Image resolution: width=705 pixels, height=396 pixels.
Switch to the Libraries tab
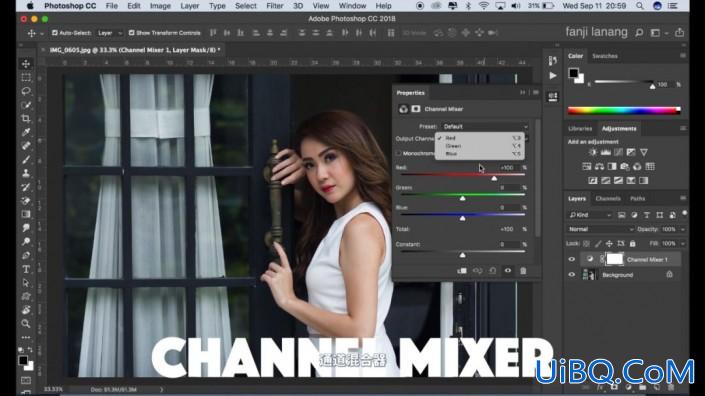tap(580, 129)
